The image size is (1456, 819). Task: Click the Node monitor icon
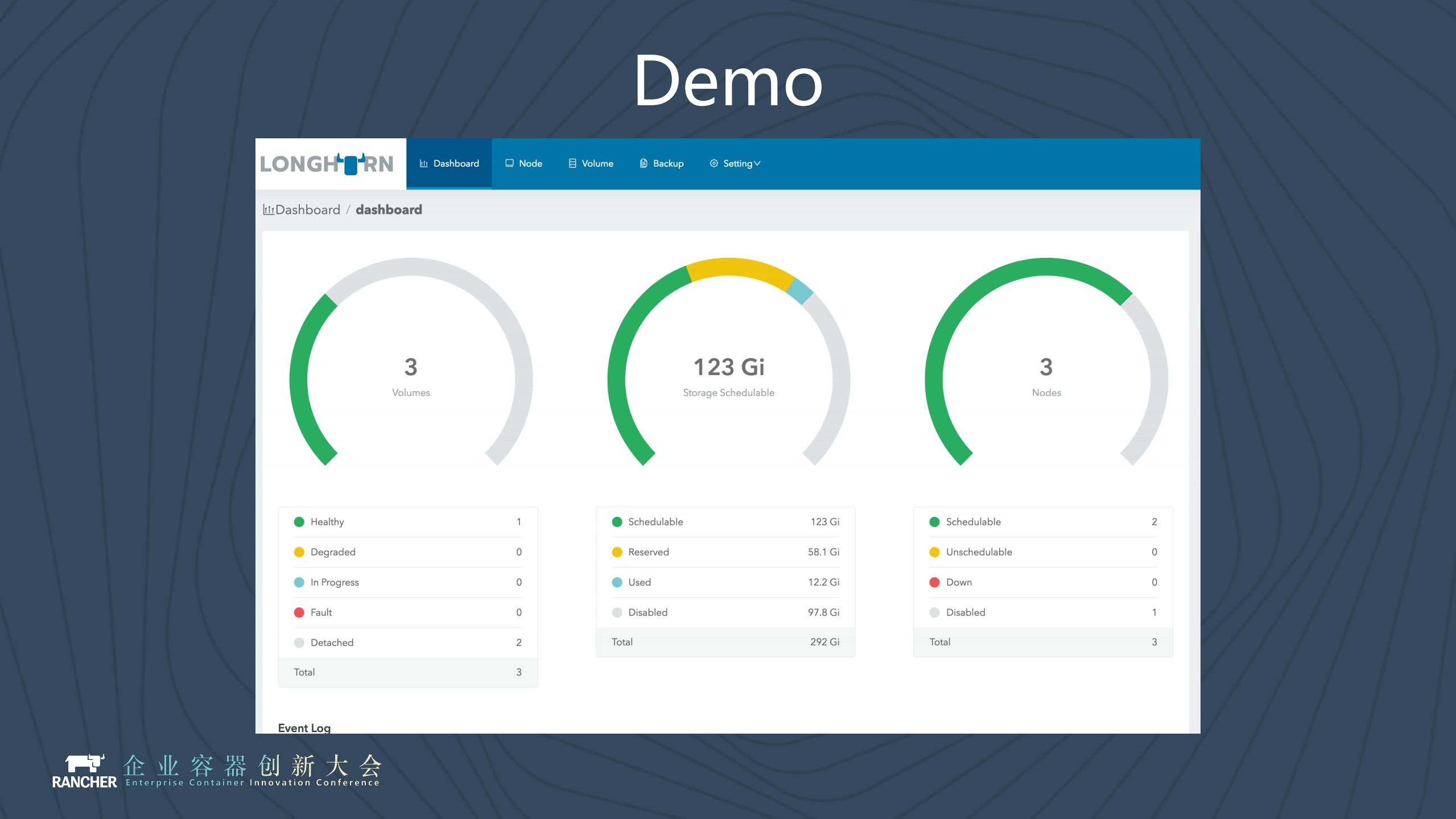[x=509, y=163]
